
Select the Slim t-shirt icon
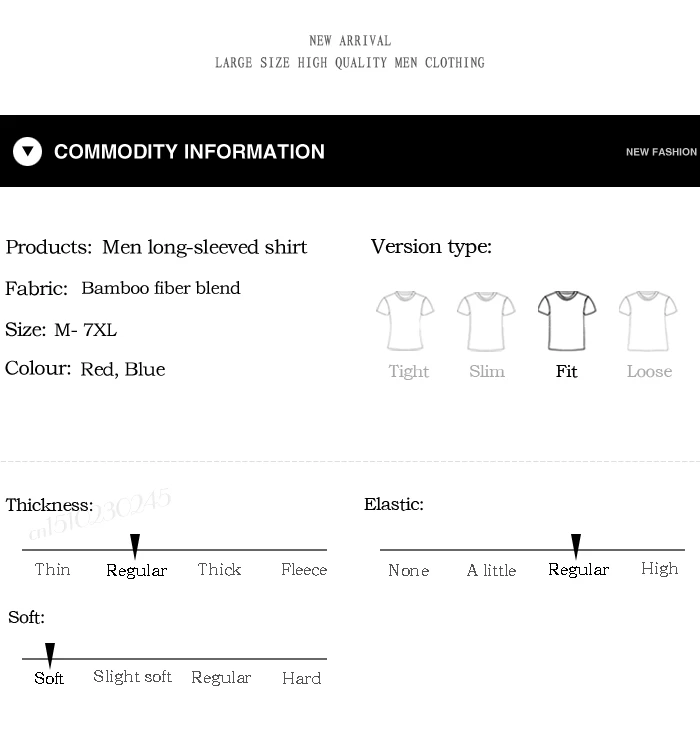(486, 321)
